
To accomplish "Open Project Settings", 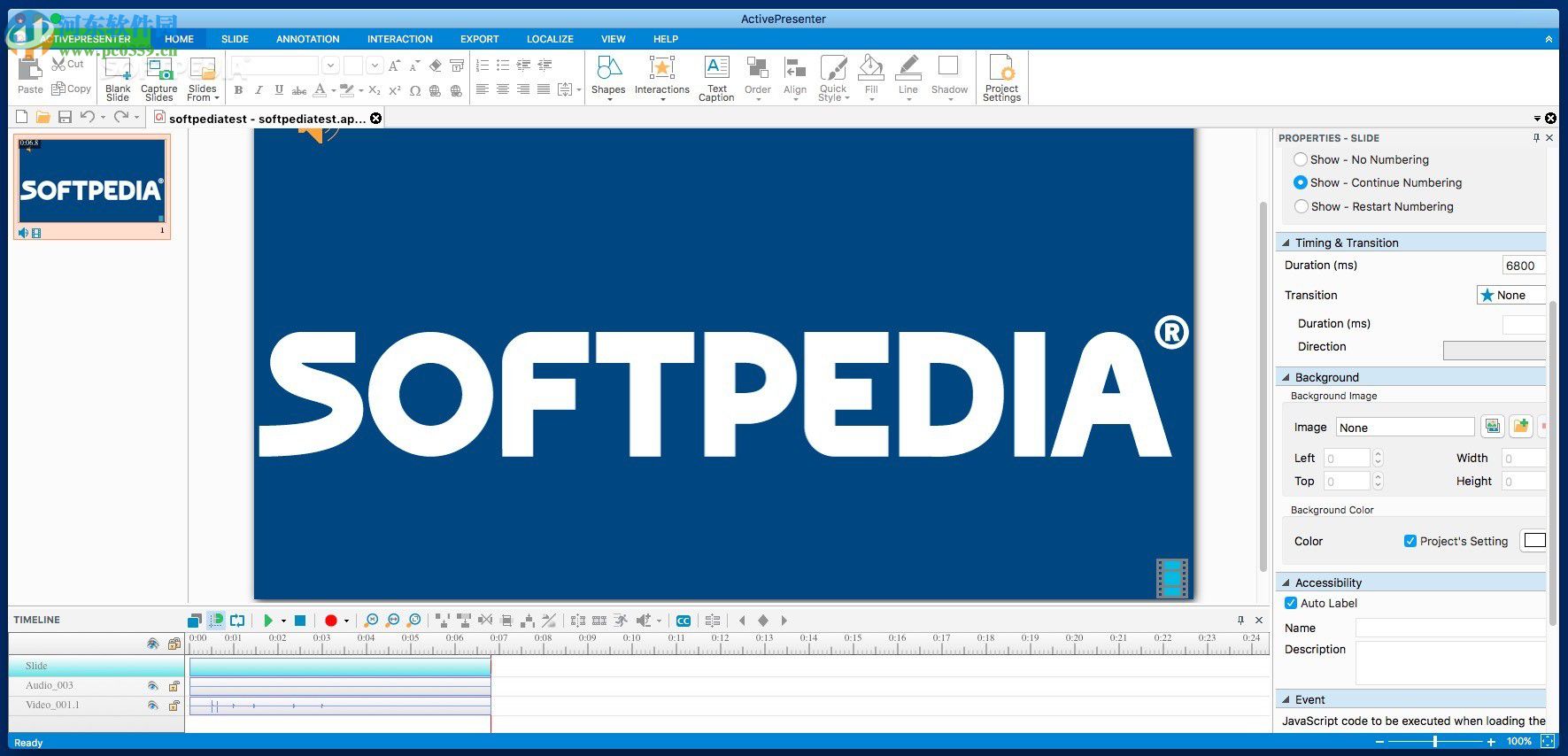I will click(1001, 79).
